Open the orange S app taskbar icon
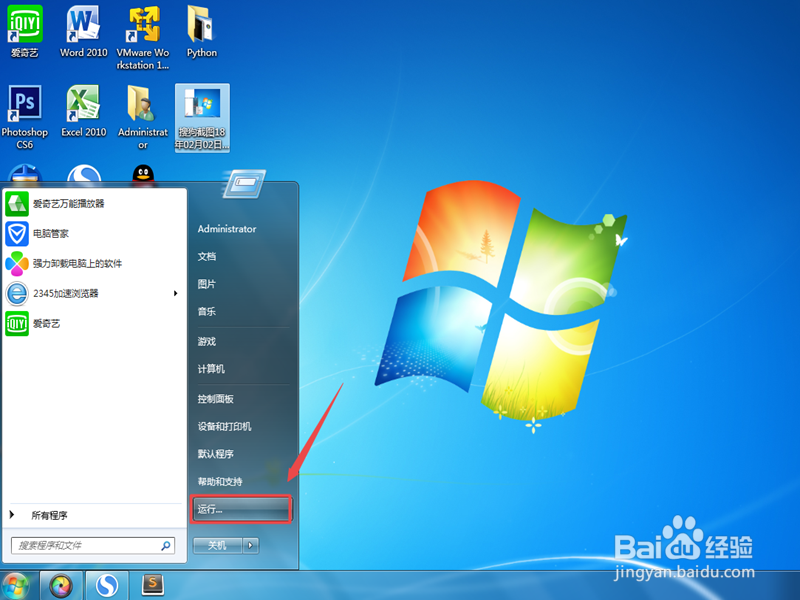 (x=152, y=585)
